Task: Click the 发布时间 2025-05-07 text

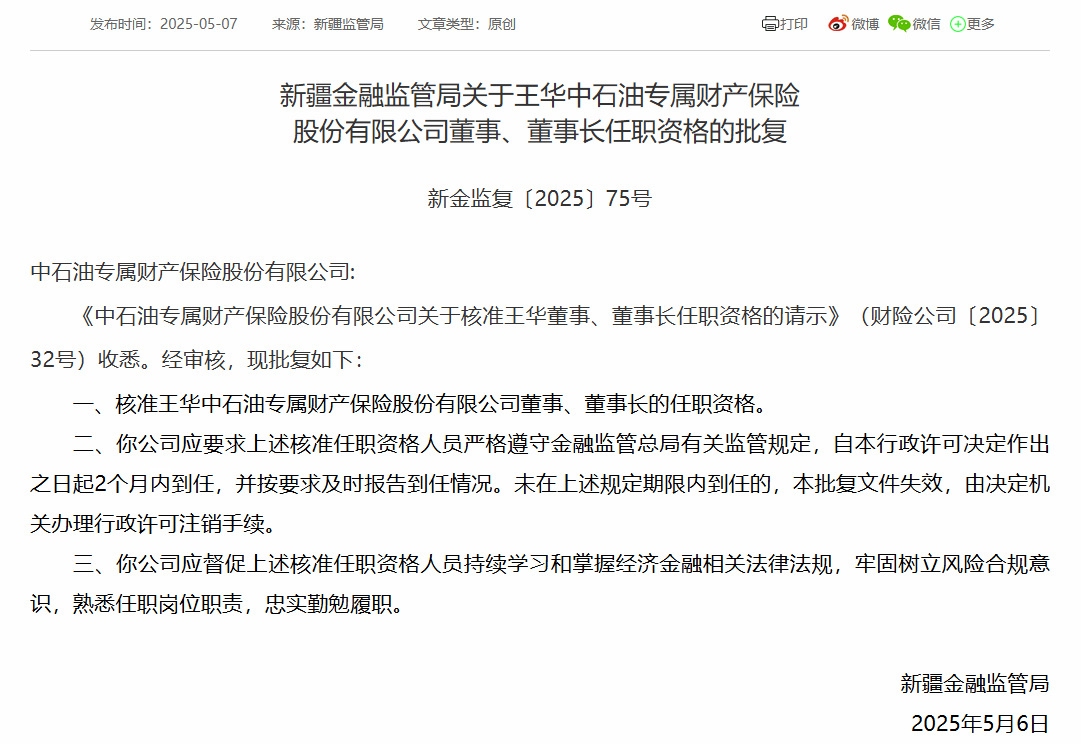Action: [163, 24]
